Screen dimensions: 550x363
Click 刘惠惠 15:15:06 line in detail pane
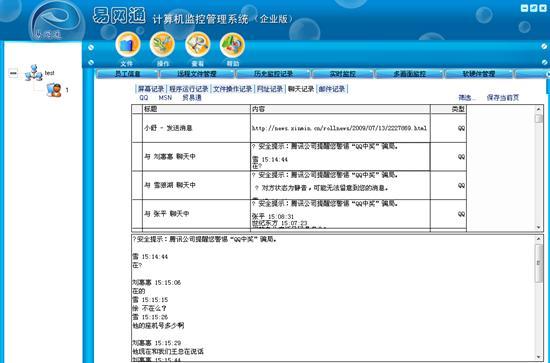click(156, 283)
